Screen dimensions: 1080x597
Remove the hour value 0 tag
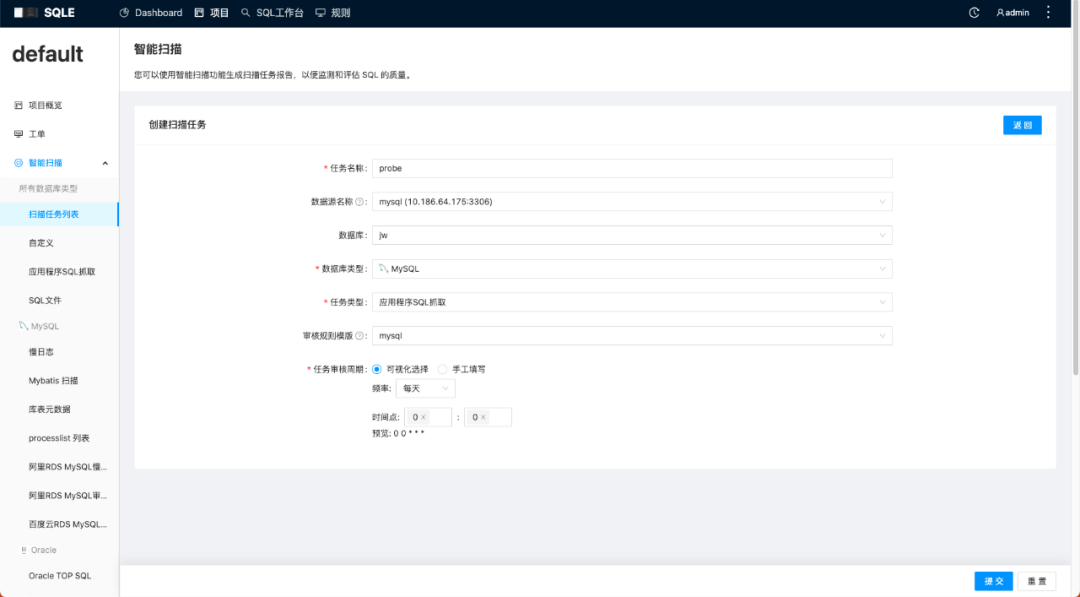(424, 417)
